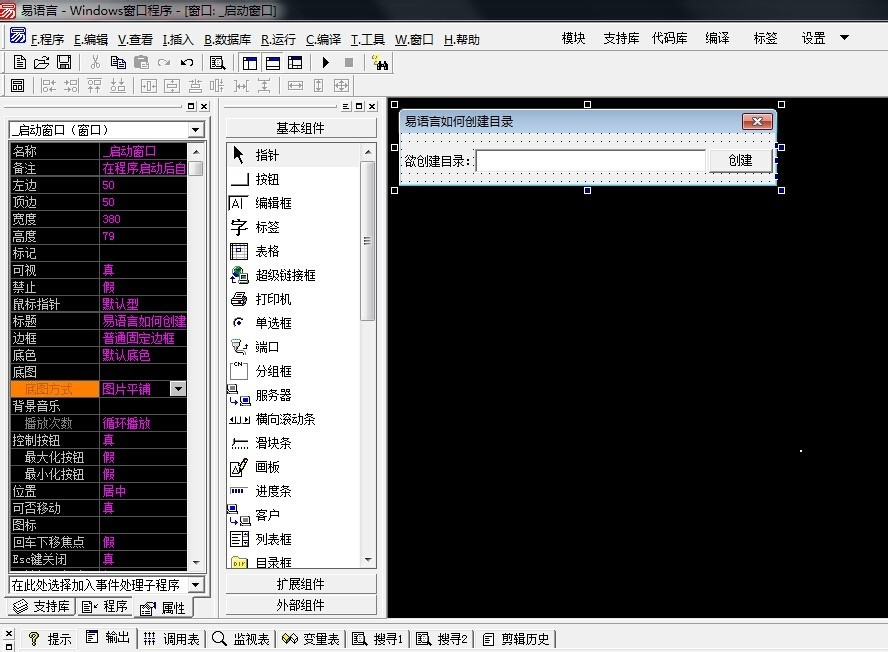
Task: Click the 底色 property value 默认底色
Action: [143, 355]
